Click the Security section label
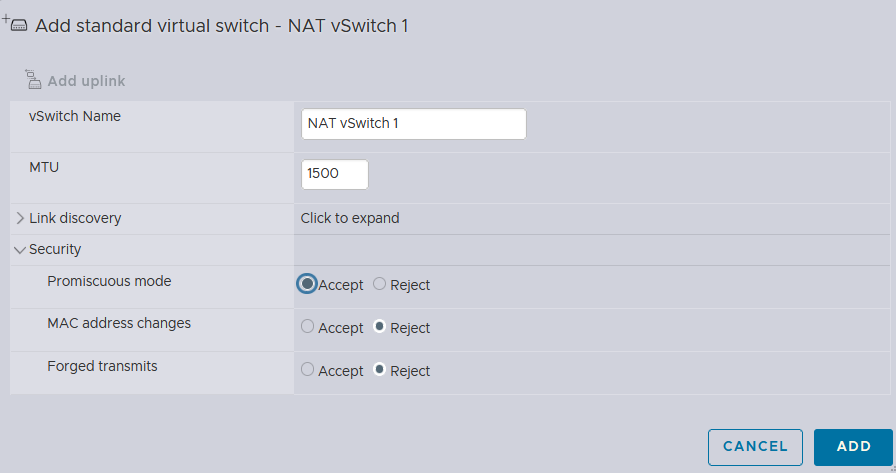This screenshot has height=473, width=896. click(55, 250)
